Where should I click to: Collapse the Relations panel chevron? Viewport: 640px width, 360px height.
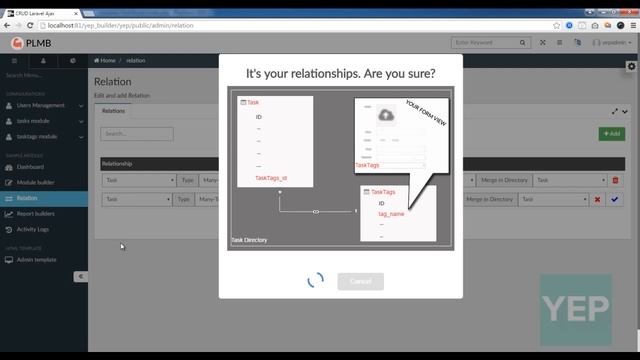(625, 111)
